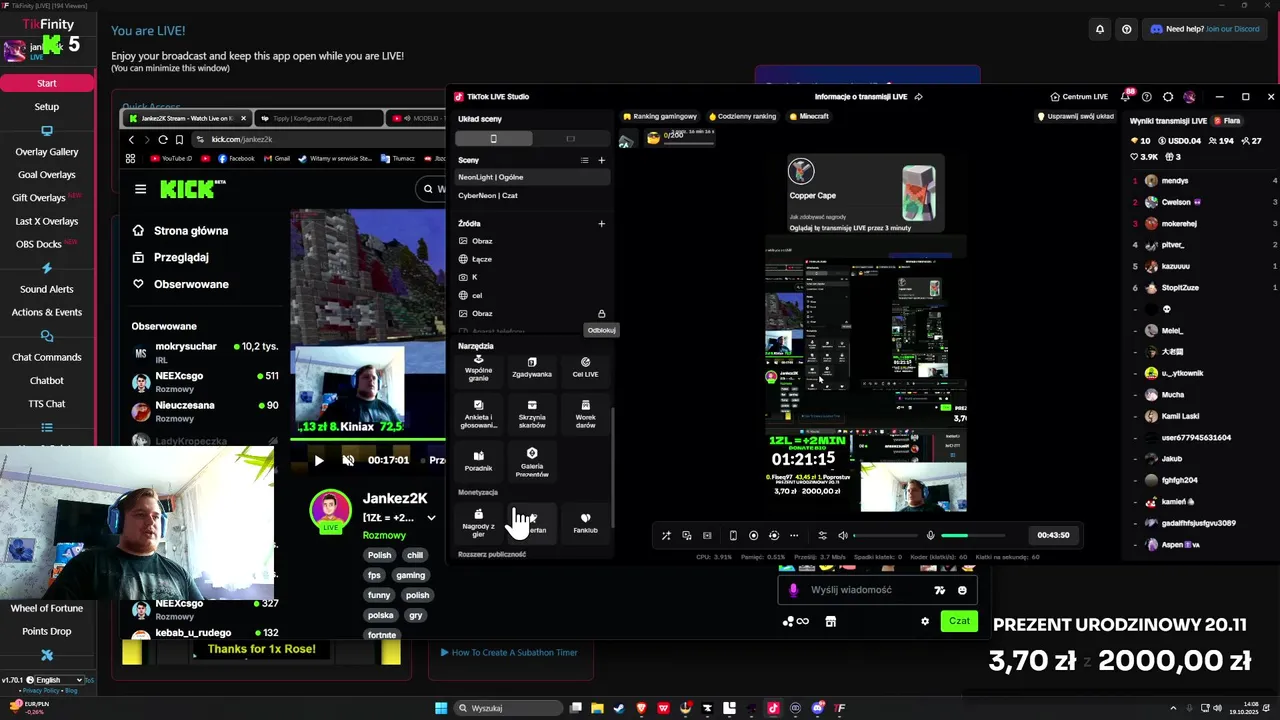This screenshot has width=1280, height=720.
Task: Expand Janke2K stream title chevron
Action: (431, 518)
